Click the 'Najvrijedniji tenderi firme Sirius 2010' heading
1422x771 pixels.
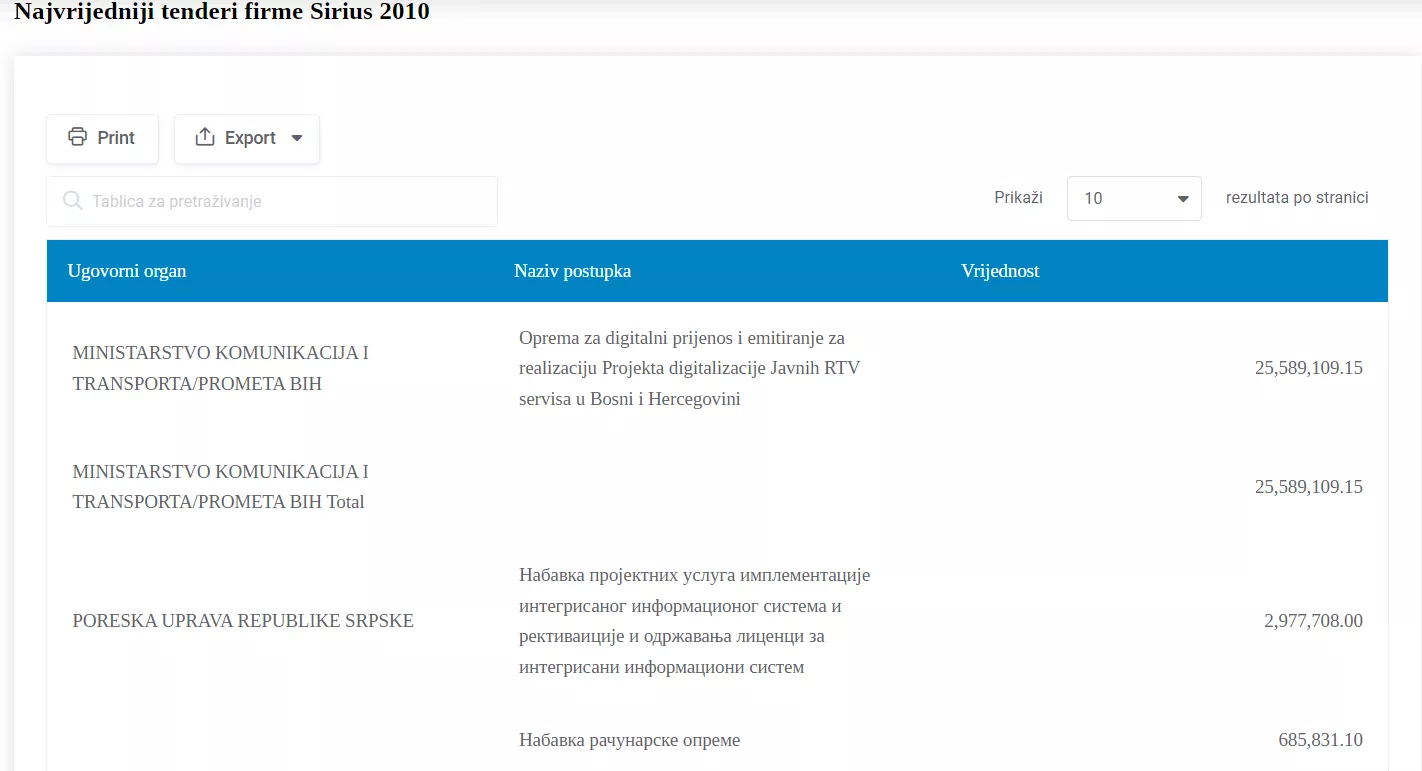222,13
